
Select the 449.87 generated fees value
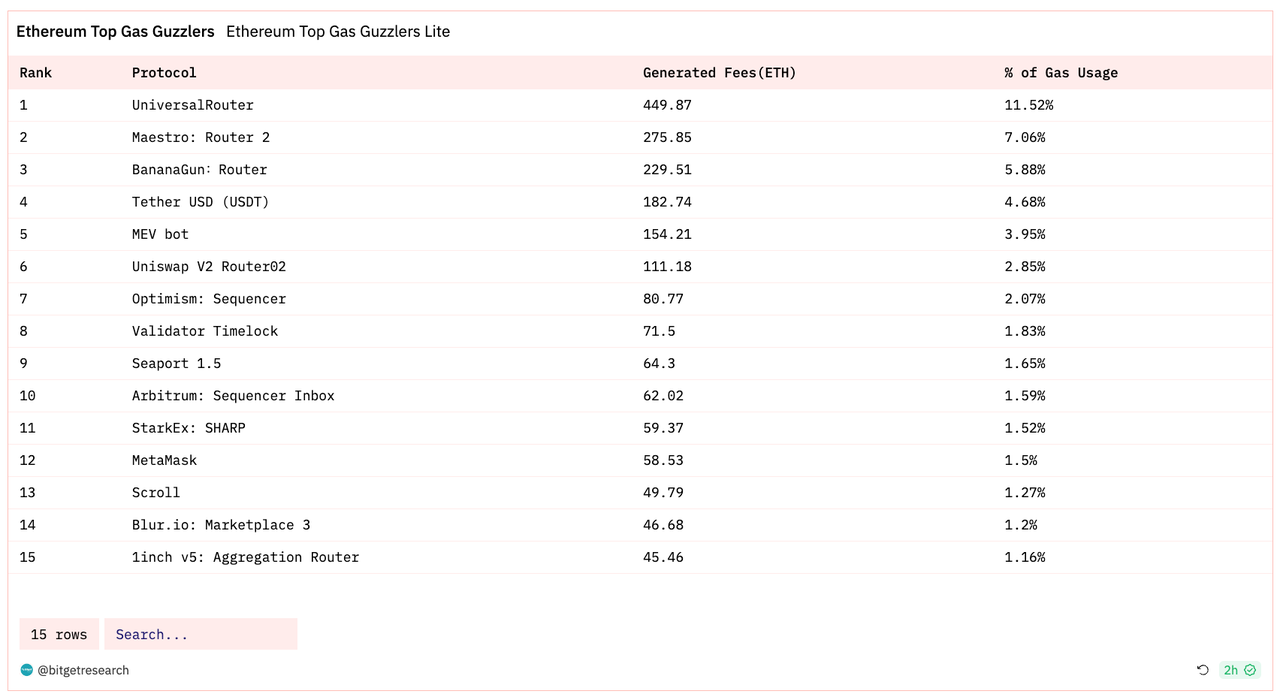click(x=667, y=105)
